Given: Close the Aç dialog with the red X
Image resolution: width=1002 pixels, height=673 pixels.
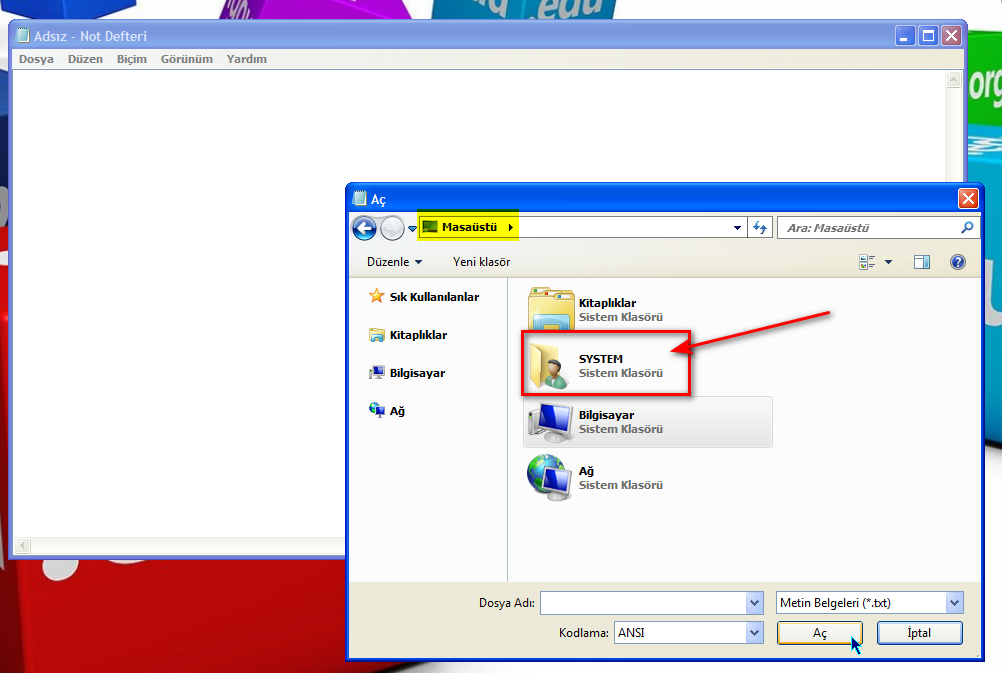Looking at the screenshot, I should 968,199.
